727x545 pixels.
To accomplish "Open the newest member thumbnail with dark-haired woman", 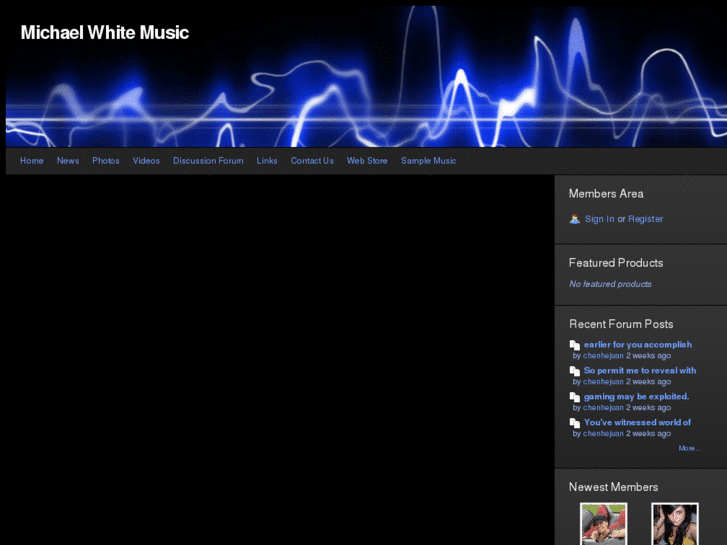I will point(675,524).
